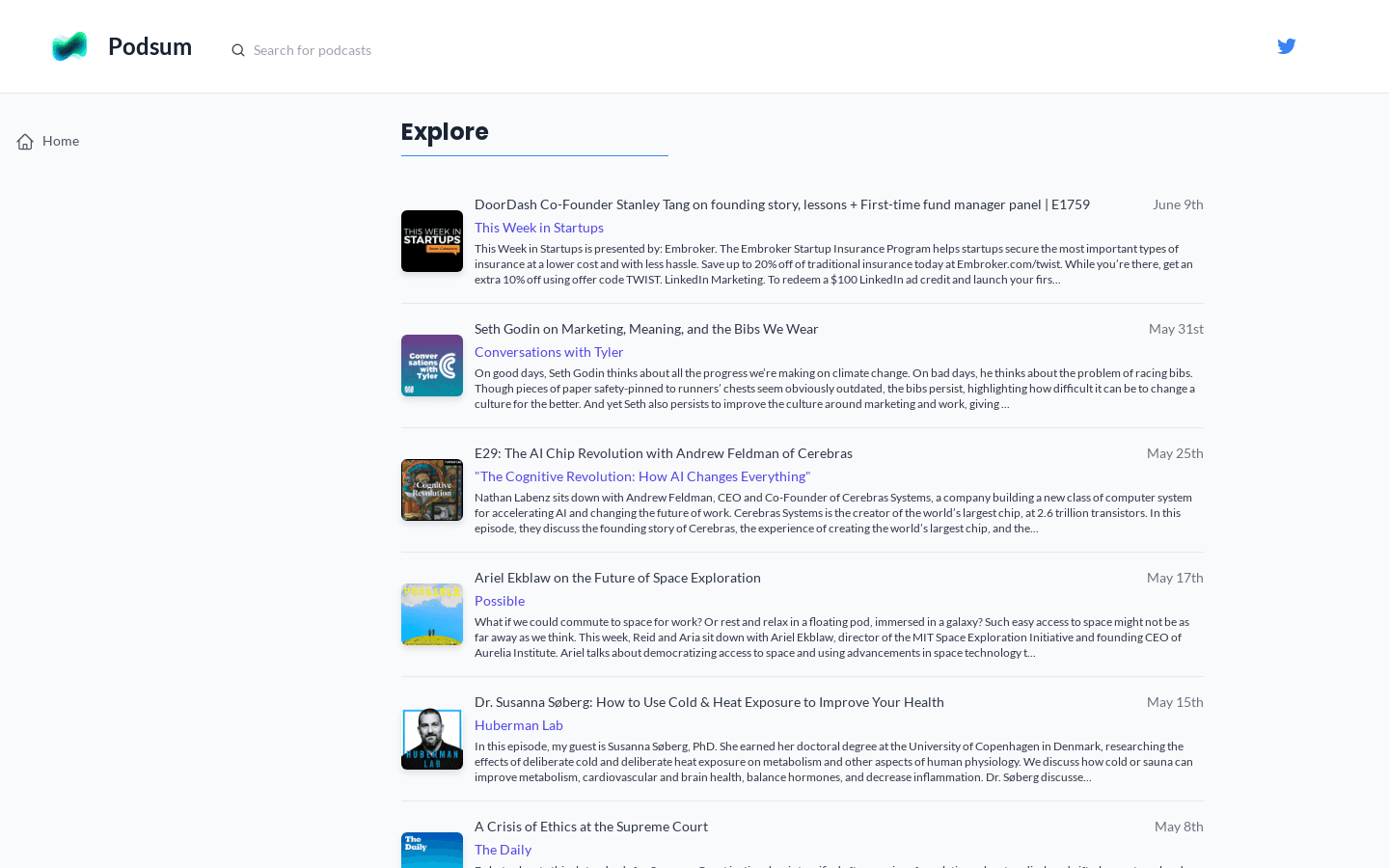Go to the Huberman Lab podcast page
The image size is (1389, 868).
coord(519,725)
